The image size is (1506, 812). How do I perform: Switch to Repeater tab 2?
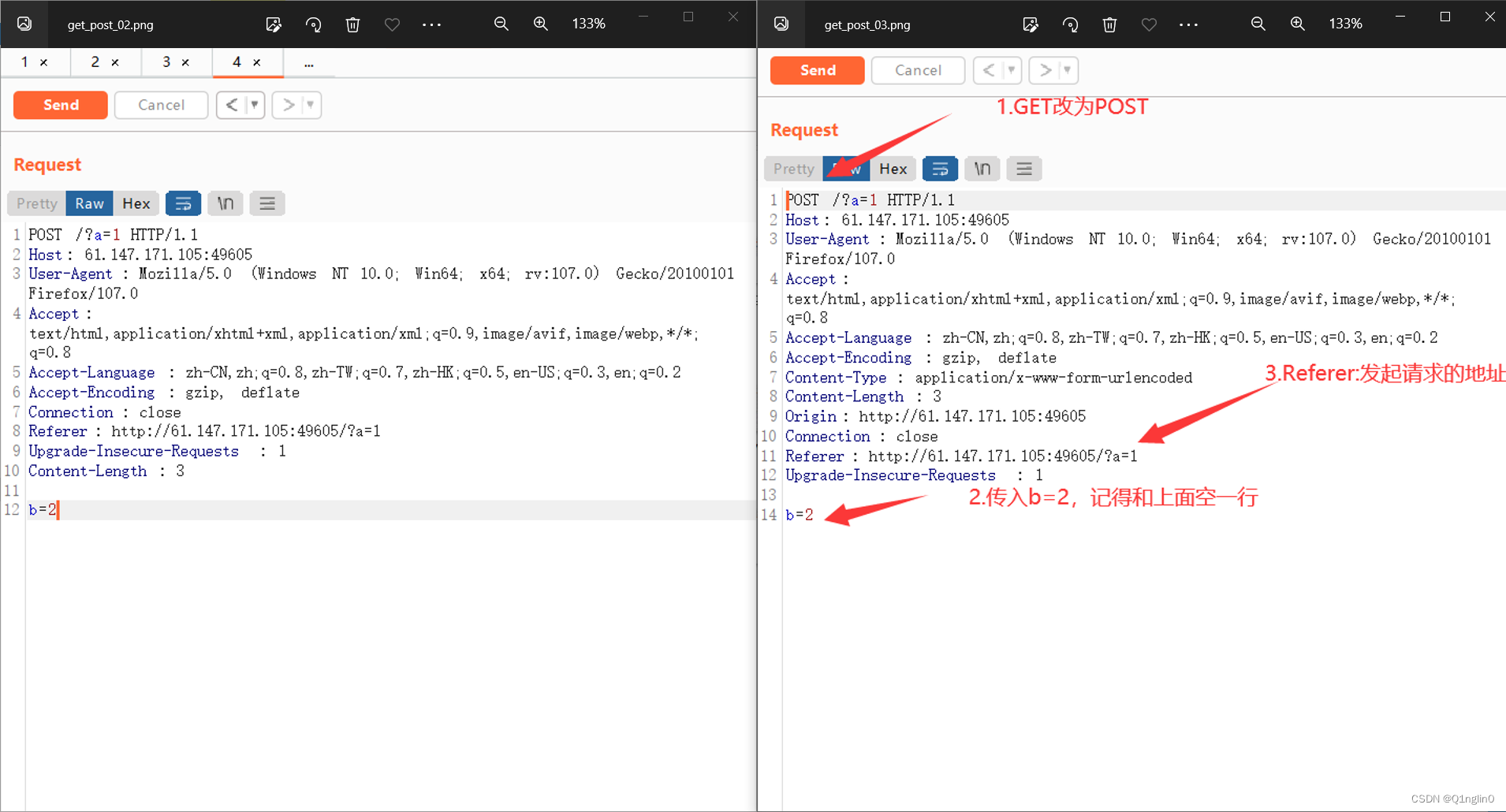(x=95, y=61)
